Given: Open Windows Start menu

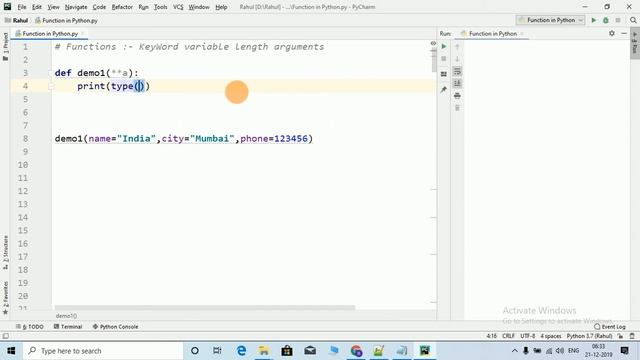Looking at the screenshot, I should [11, 351].
